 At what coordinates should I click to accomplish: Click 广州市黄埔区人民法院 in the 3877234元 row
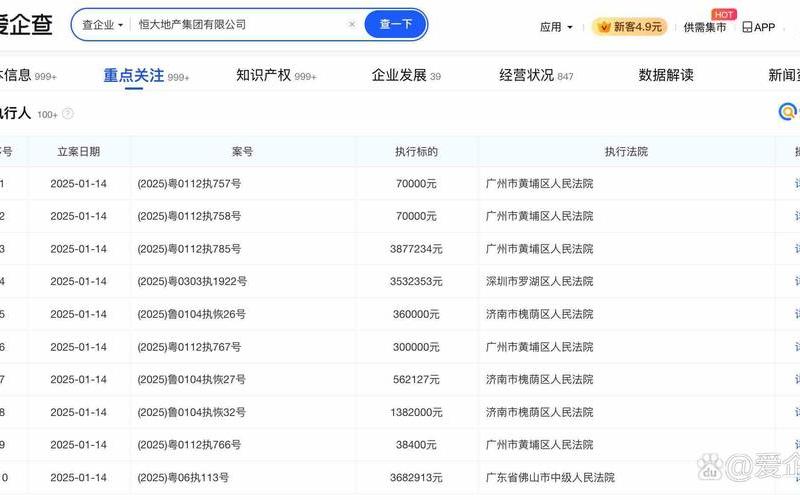click(540, 249)
